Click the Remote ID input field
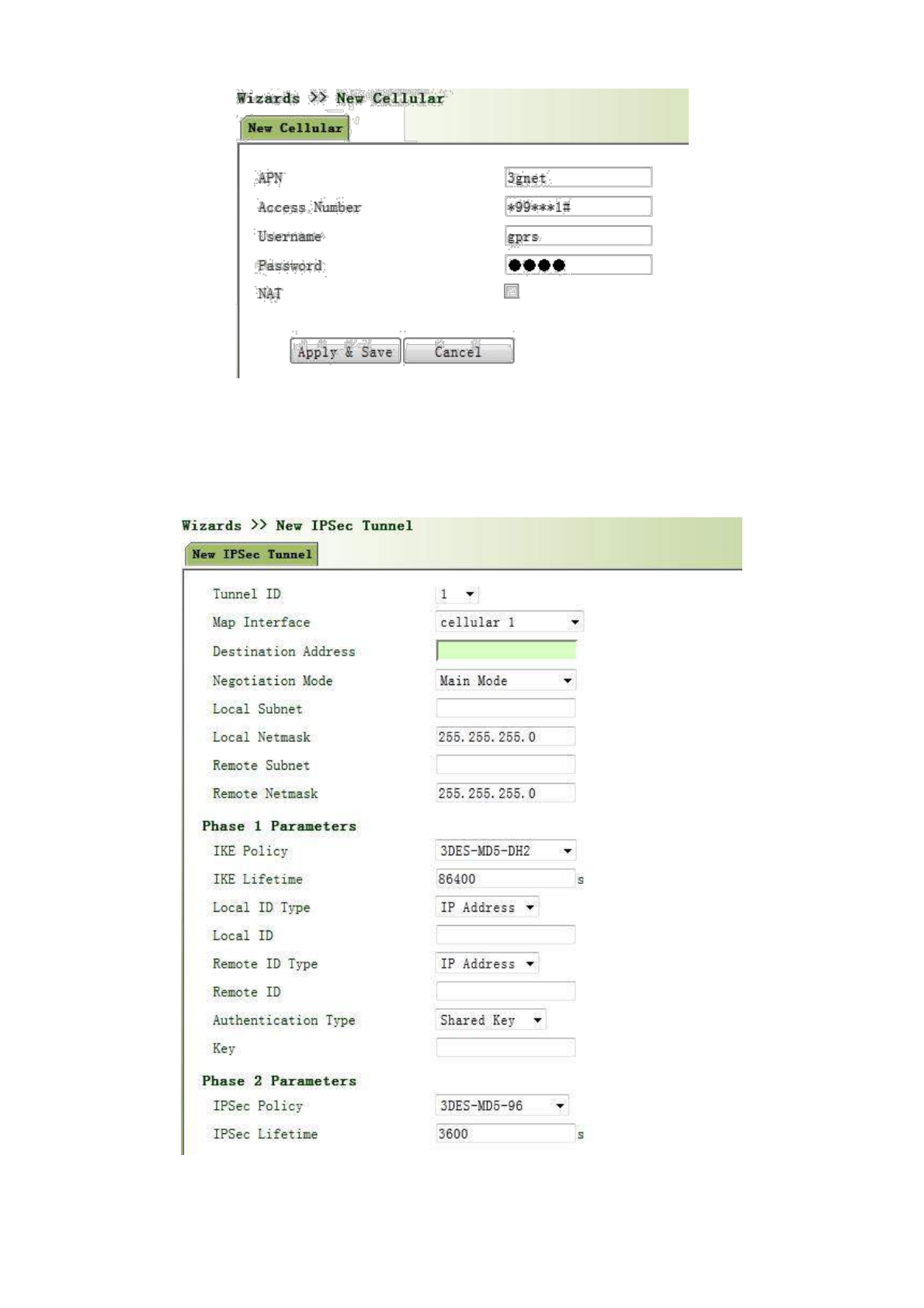Viewport: 924px width, 1308px height. 505,992
